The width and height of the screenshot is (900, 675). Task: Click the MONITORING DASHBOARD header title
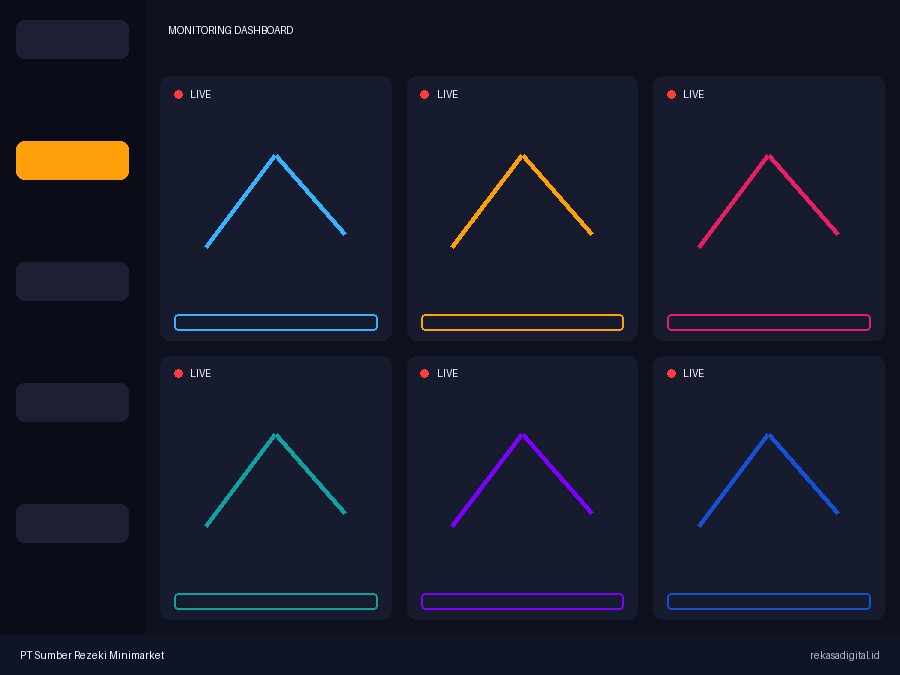(x=230, y=30)
